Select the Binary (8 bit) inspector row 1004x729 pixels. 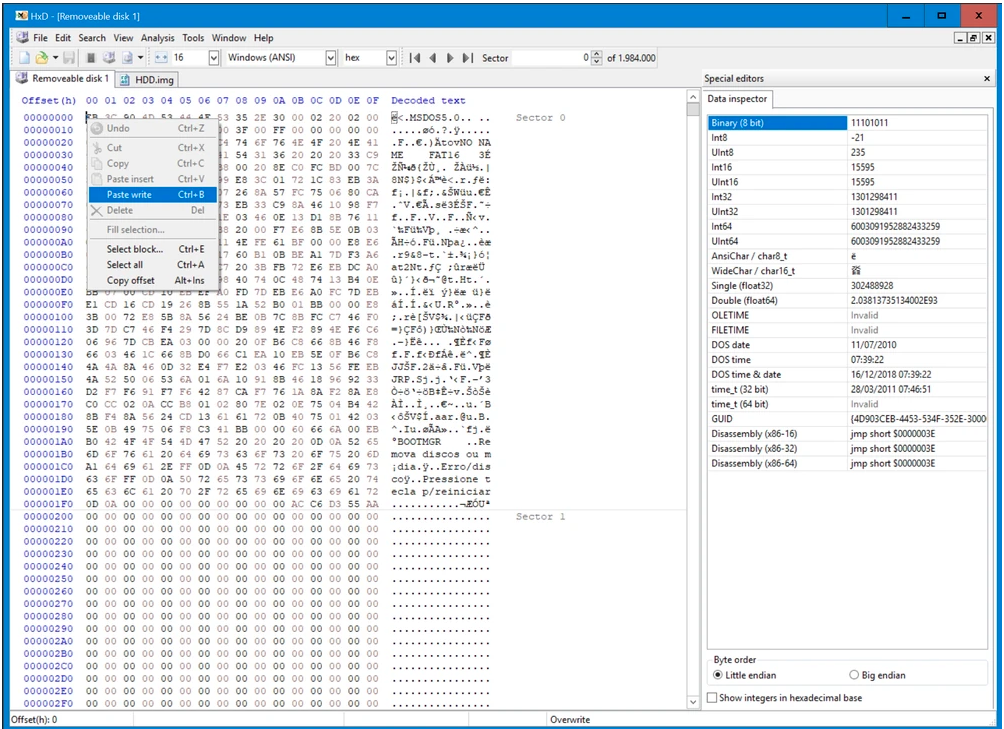coord(777,123)
